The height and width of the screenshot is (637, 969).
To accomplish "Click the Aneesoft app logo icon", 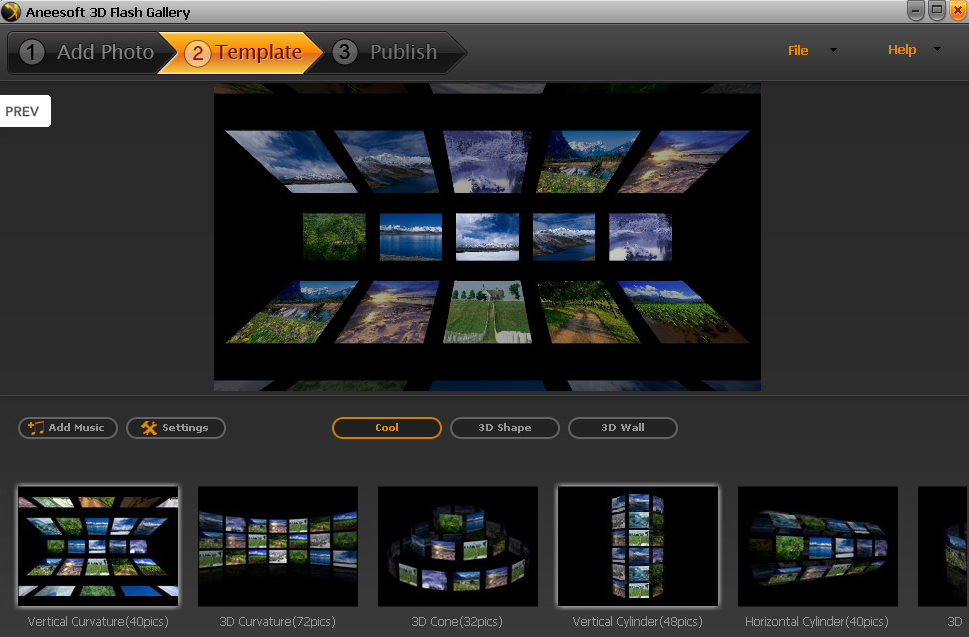I will click(11, 12).
